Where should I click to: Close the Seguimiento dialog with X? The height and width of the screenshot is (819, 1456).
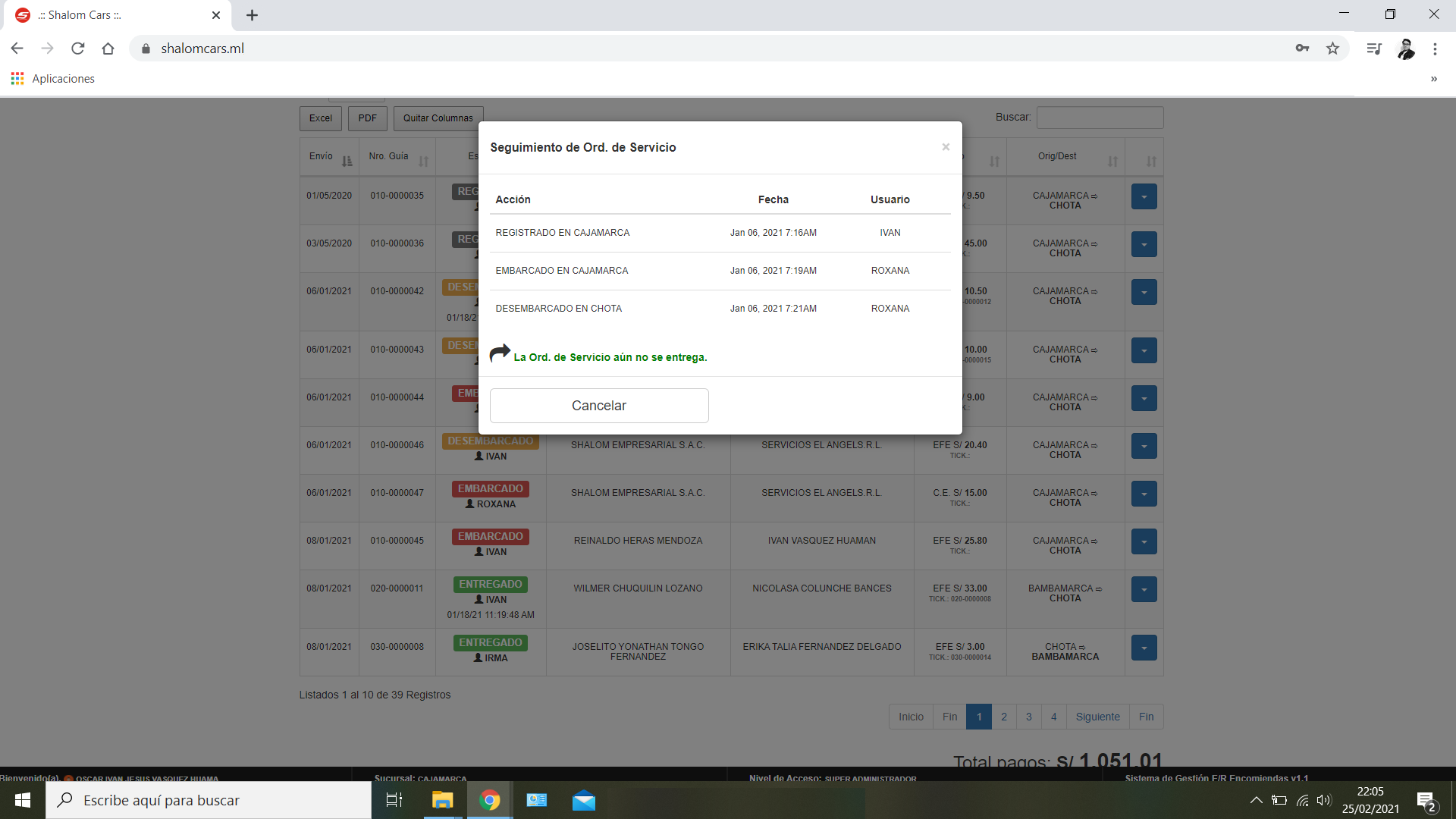click(946, 147)
